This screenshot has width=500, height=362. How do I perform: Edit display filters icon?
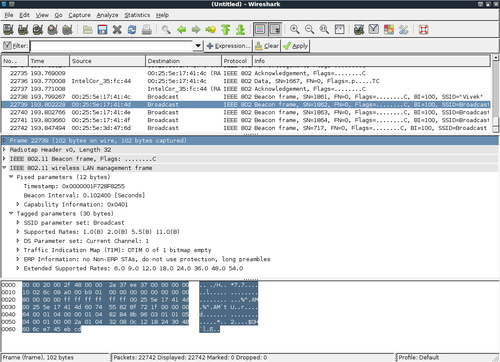click(374, 30)
